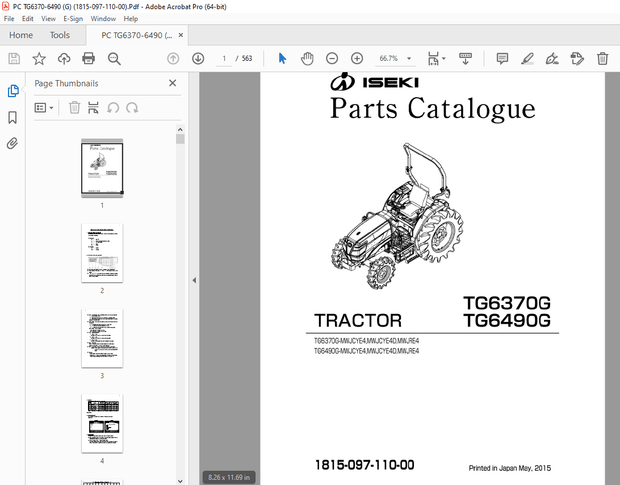Click the Printed in Japan May, 2015 text
Image resolution: width=620 pixels, height=485 pixels.
tap(510, 468)
